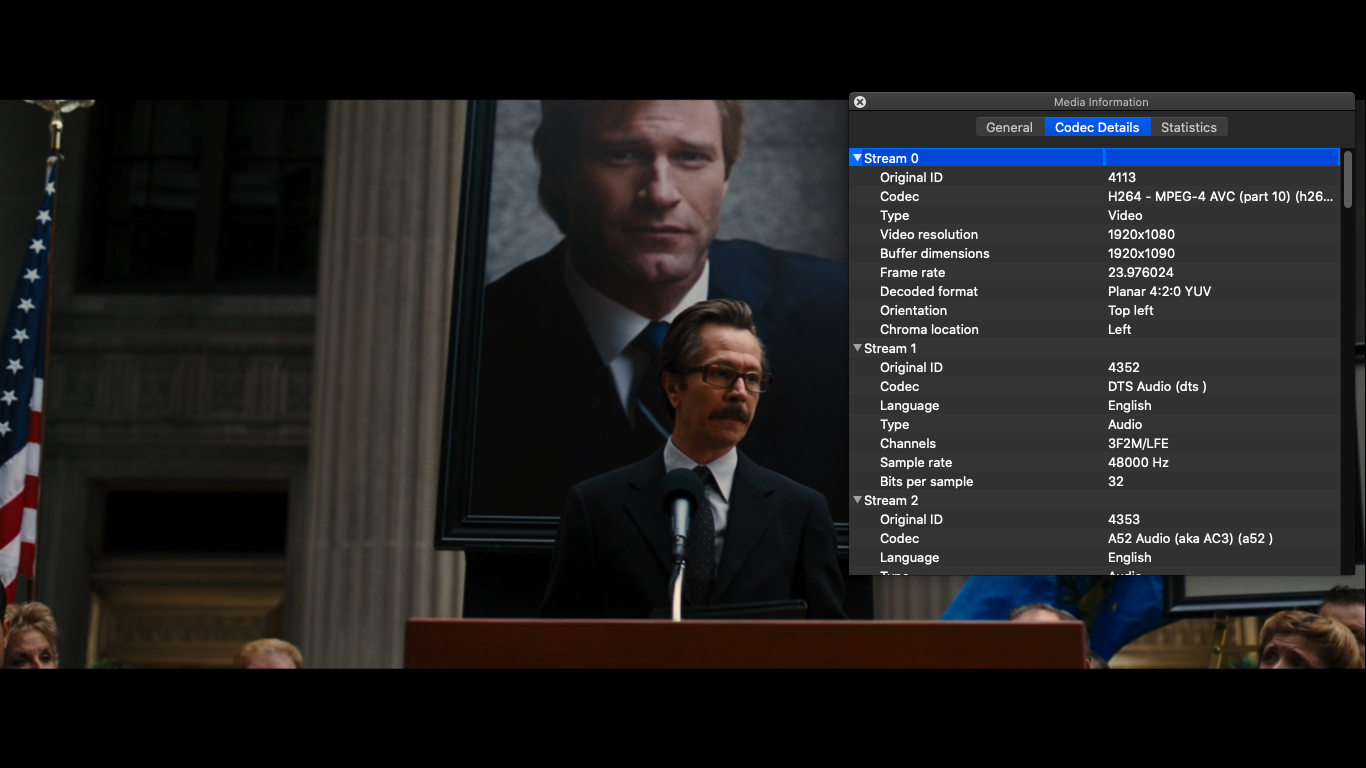Collapse the Stream 2 disclosure triangle
1366x768 pixels.
click(857, 500)
